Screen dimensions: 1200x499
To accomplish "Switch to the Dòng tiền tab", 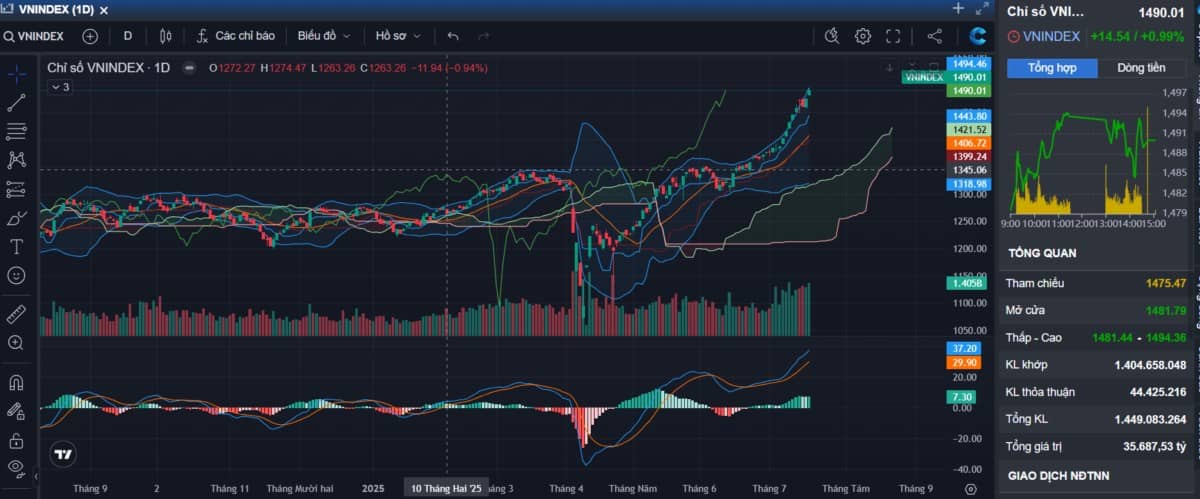I will coord(1141,68).
